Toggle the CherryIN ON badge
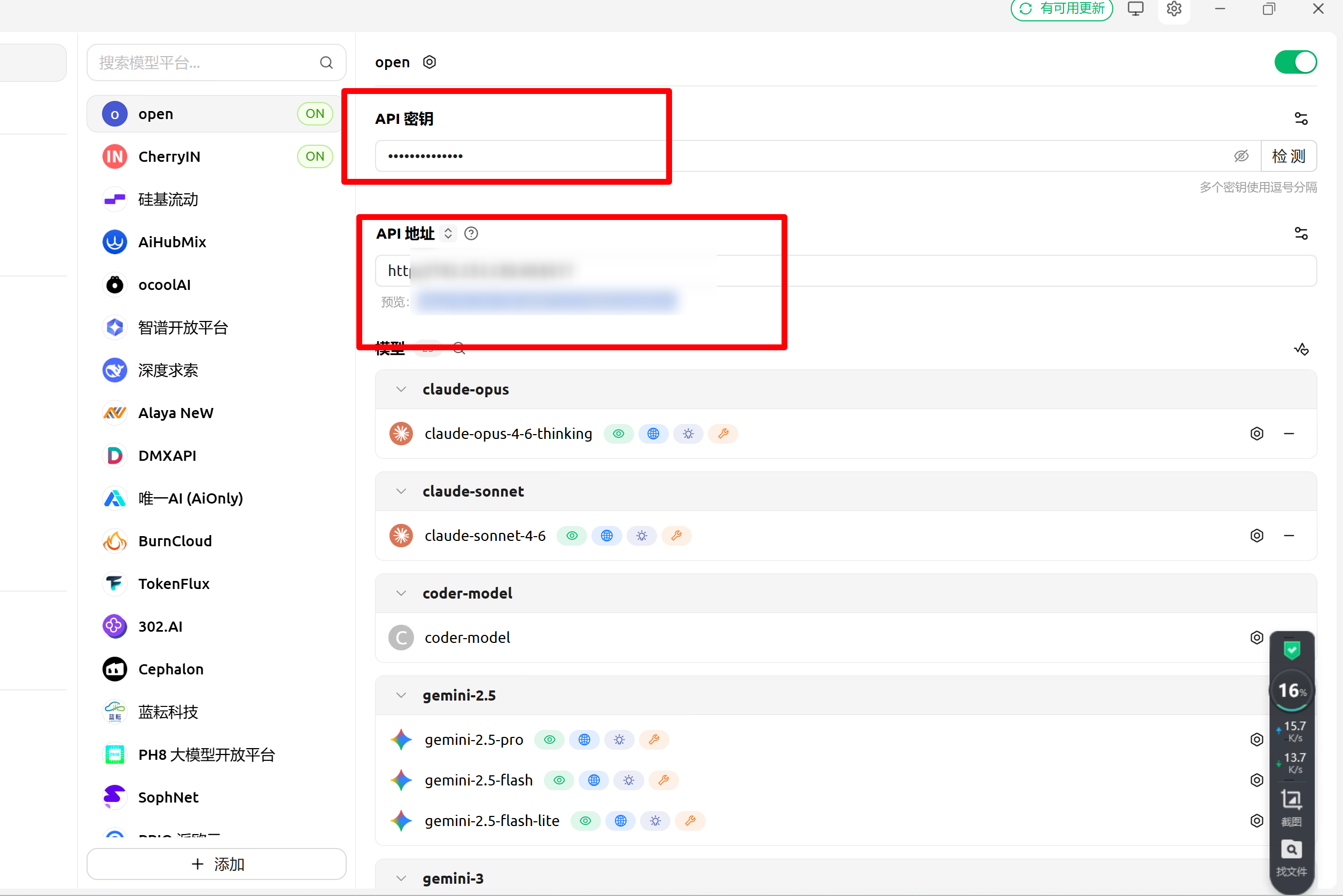The image size is (1343, 896). pyautogui.click(x=315, y=156)
